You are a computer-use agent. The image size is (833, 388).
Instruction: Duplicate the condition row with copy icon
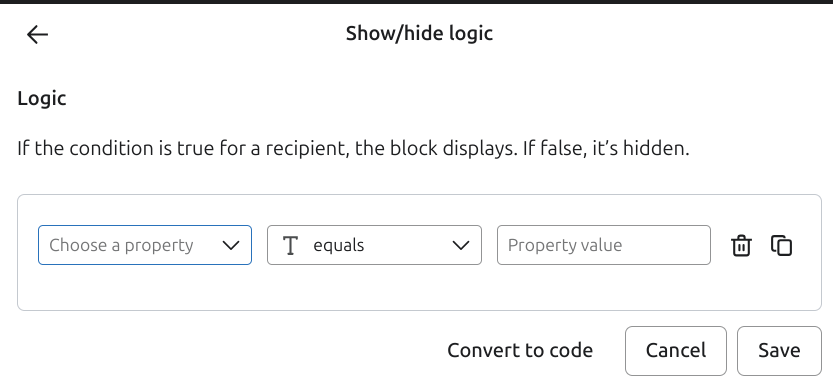point(781,246)
